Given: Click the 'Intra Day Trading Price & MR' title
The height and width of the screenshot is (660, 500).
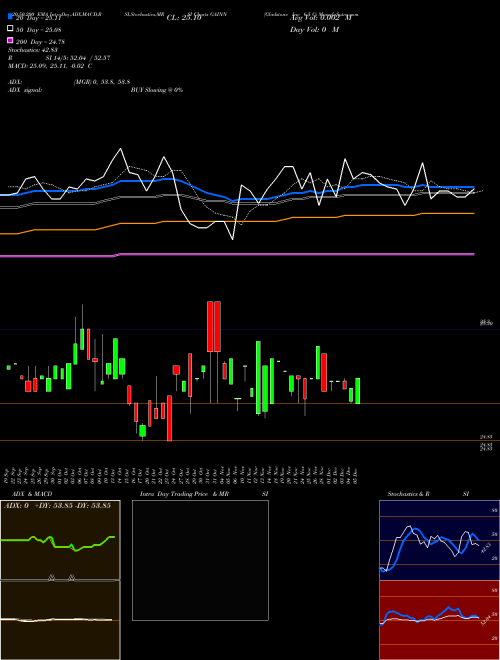Looking at the screenshot, I should click(x=184, y=494).
